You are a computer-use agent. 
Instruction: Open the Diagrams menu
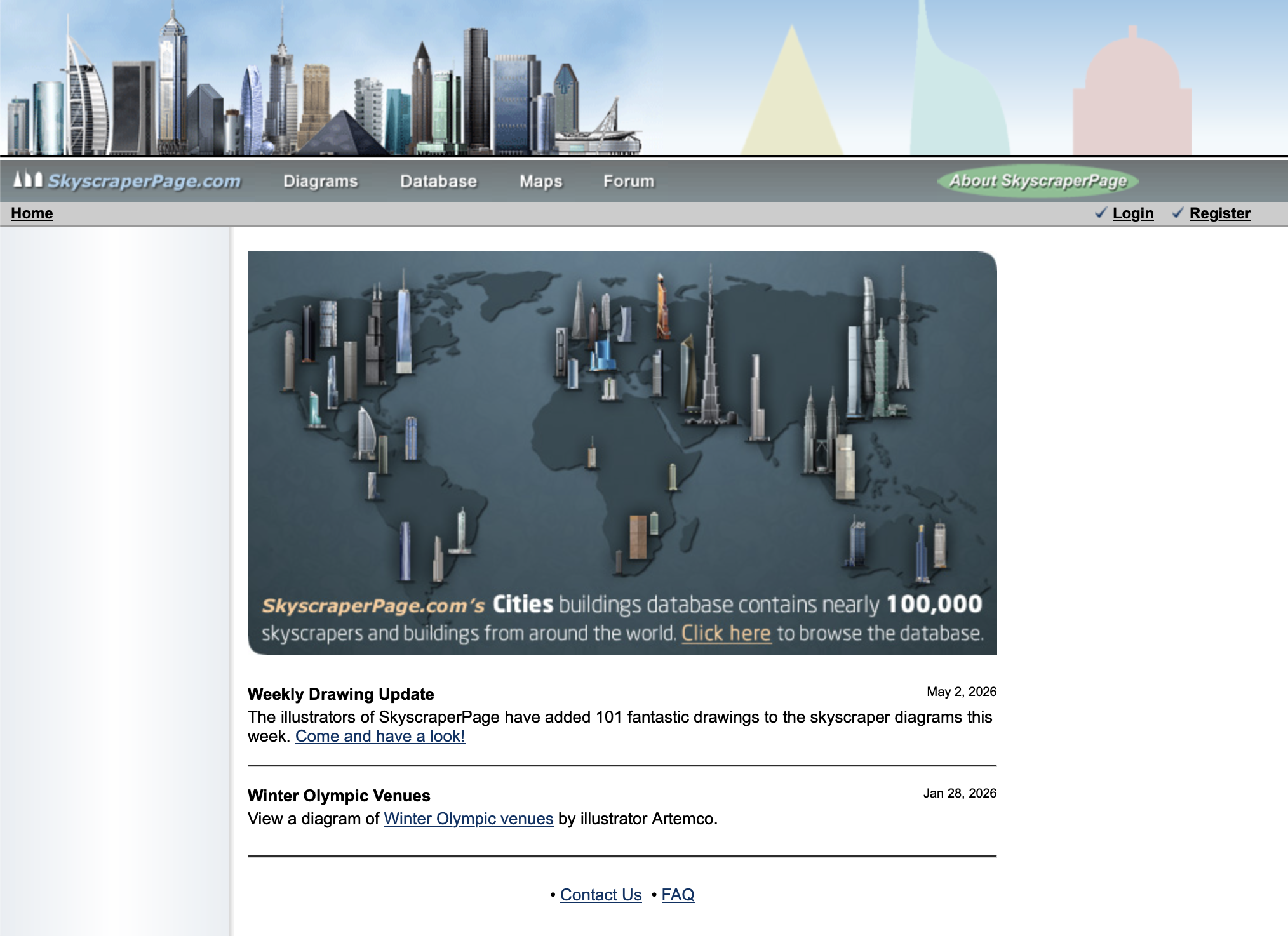pyautogui.click(x=321, y=181)
